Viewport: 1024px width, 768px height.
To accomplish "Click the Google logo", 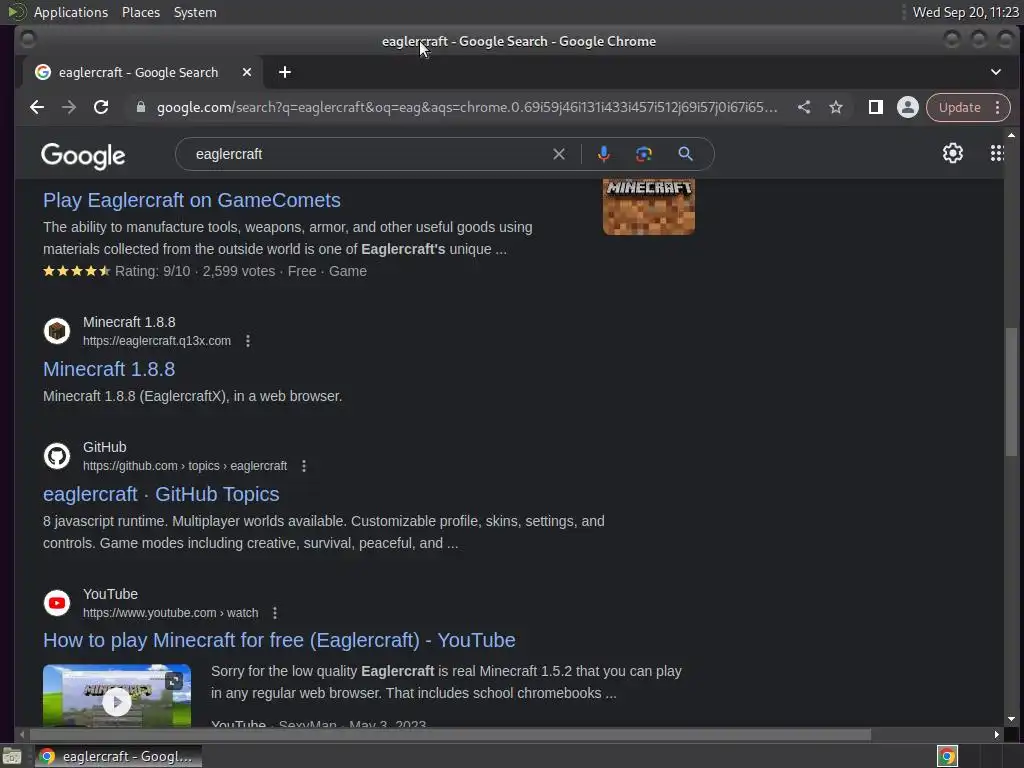I will click(x=83, y=155).
